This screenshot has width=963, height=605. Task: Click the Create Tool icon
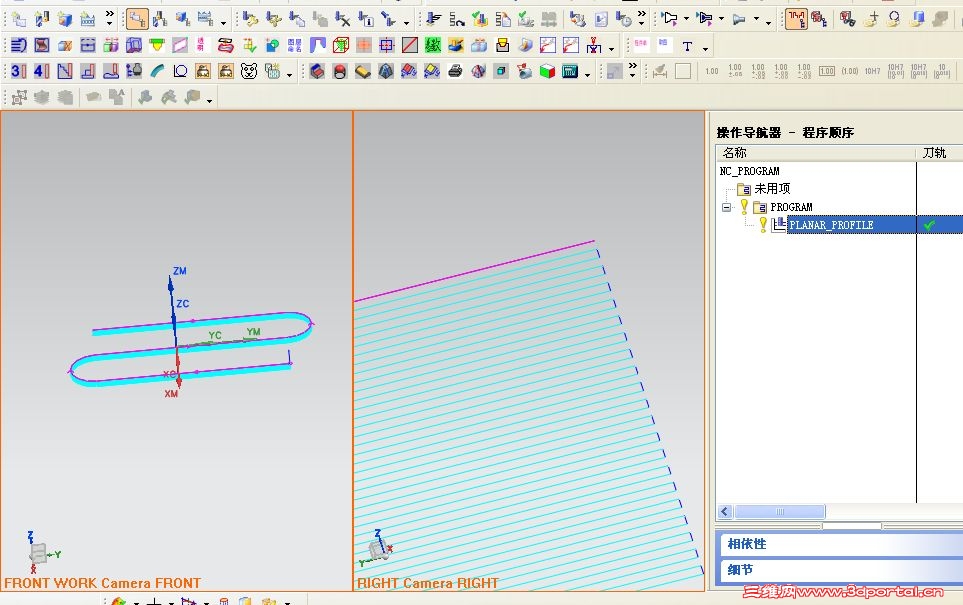pos(42,20)
